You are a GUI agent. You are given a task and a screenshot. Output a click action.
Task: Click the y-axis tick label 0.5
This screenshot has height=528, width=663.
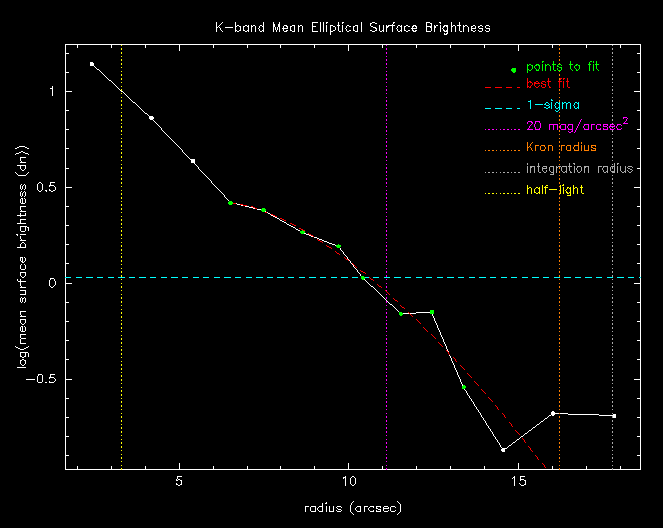(x=46, y=187)
